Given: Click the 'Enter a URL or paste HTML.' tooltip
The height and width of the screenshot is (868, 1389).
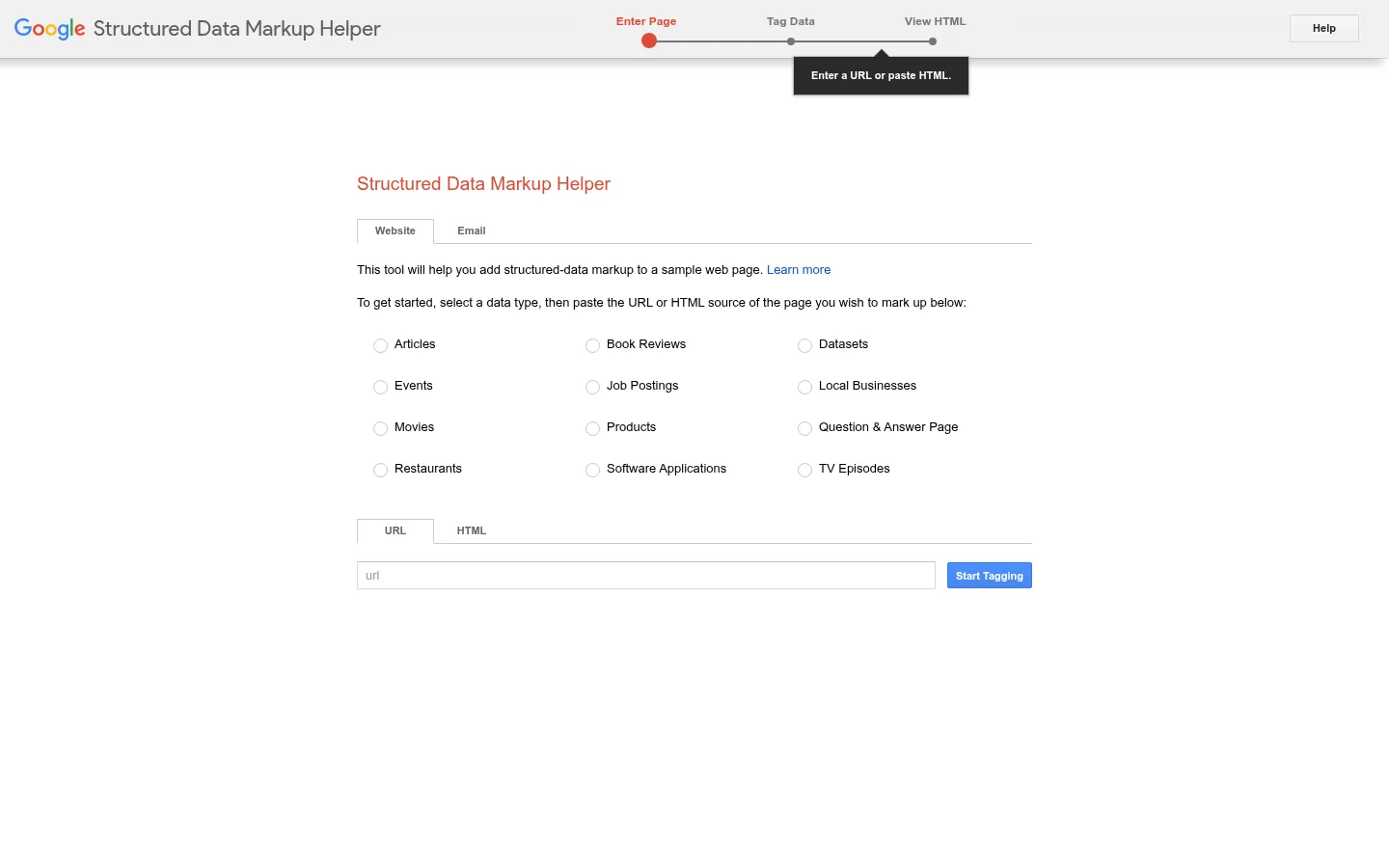Looking at the screenshot, I should tap(881, 75).
